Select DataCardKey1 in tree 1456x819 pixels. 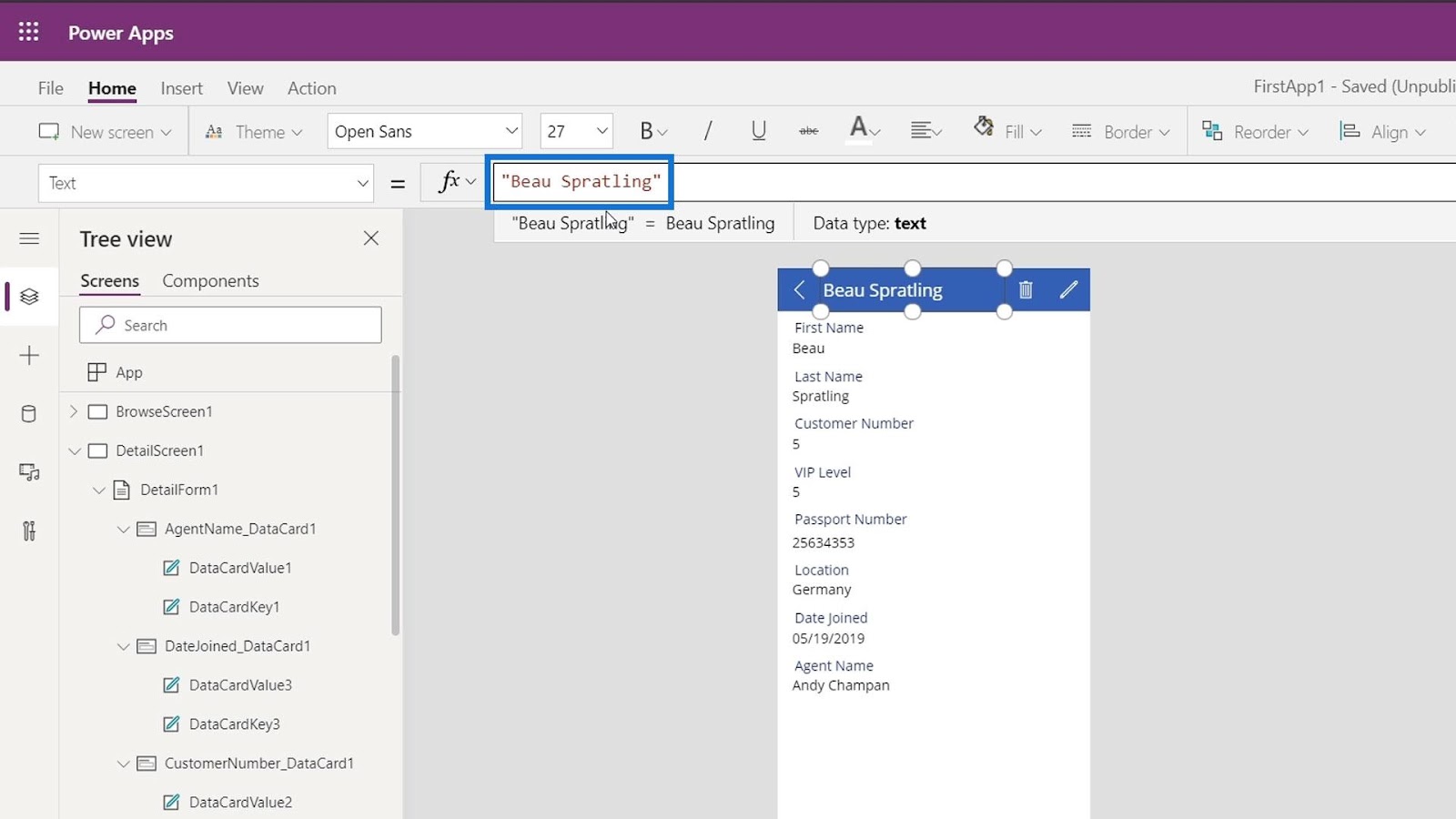tap(234, 607)
